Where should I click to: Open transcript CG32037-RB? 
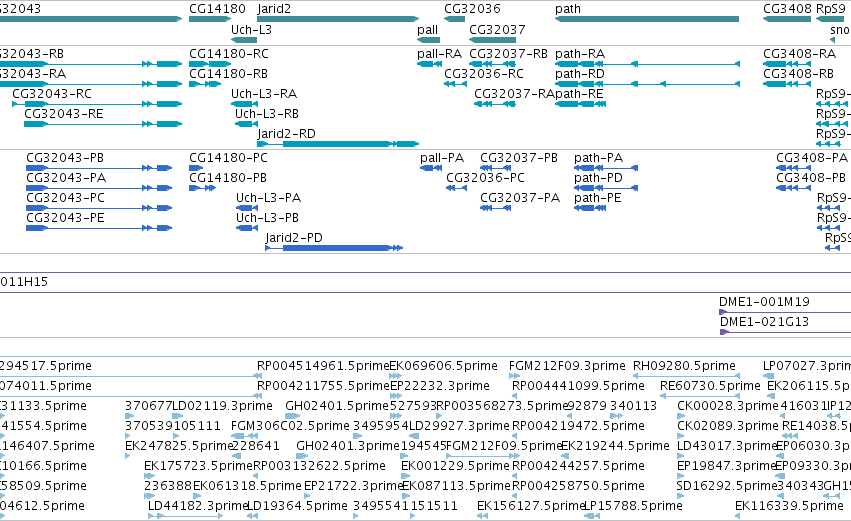[x=508, y=54]
